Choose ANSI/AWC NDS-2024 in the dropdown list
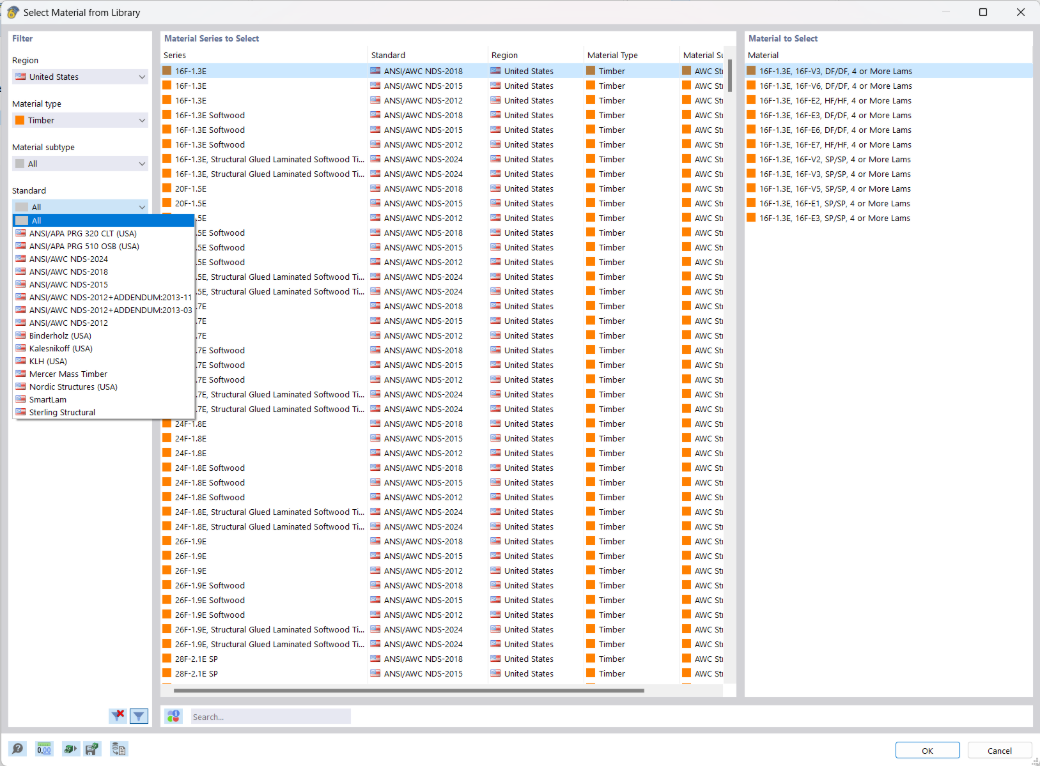 coord(104,259)
